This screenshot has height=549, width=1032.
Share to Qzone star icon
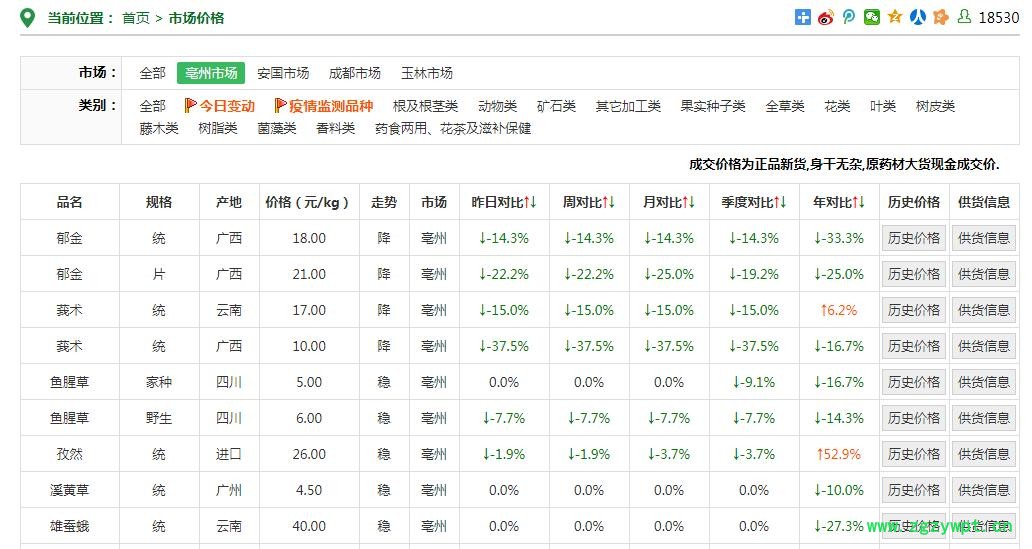[894, 17]
